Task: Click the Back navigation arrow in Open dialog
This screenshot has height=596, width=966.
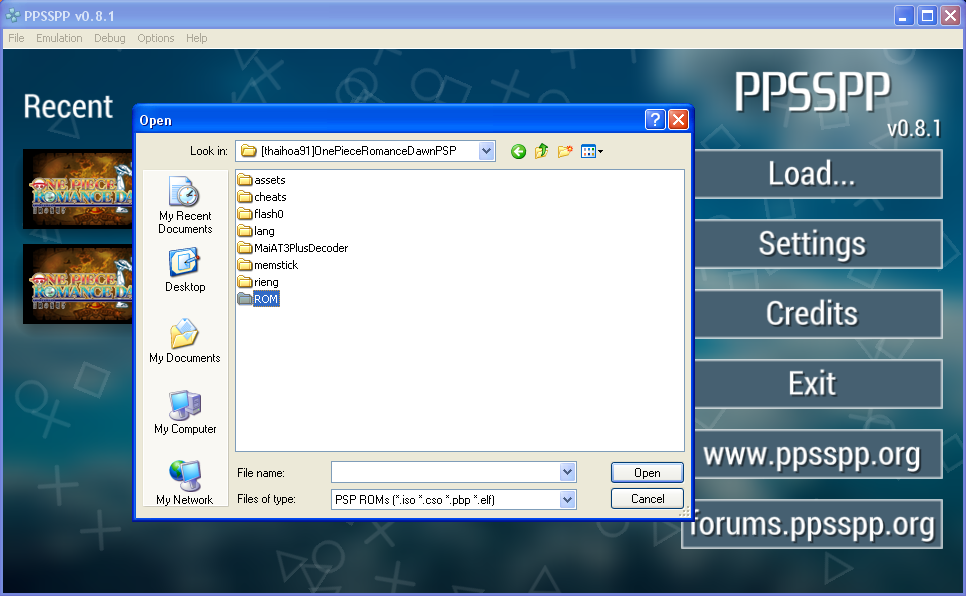Action: tap(518, 151)
